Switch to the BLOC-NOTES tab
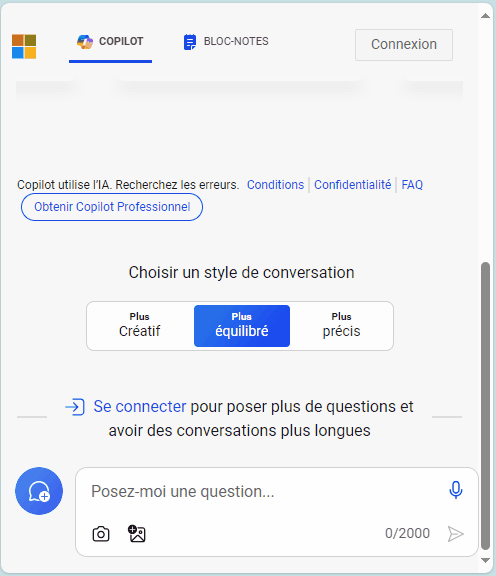The height and width of the screenshot is (576, 496). point(226,42)
